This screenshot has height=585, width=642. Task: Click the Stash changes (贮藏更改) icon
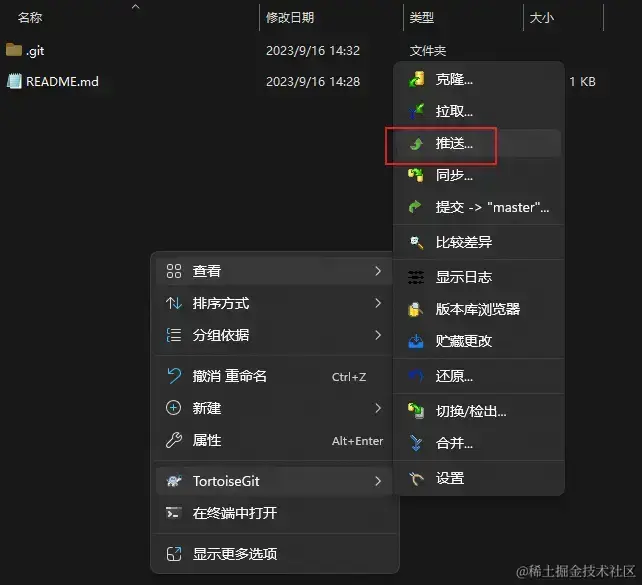click(x=416, y=341)
